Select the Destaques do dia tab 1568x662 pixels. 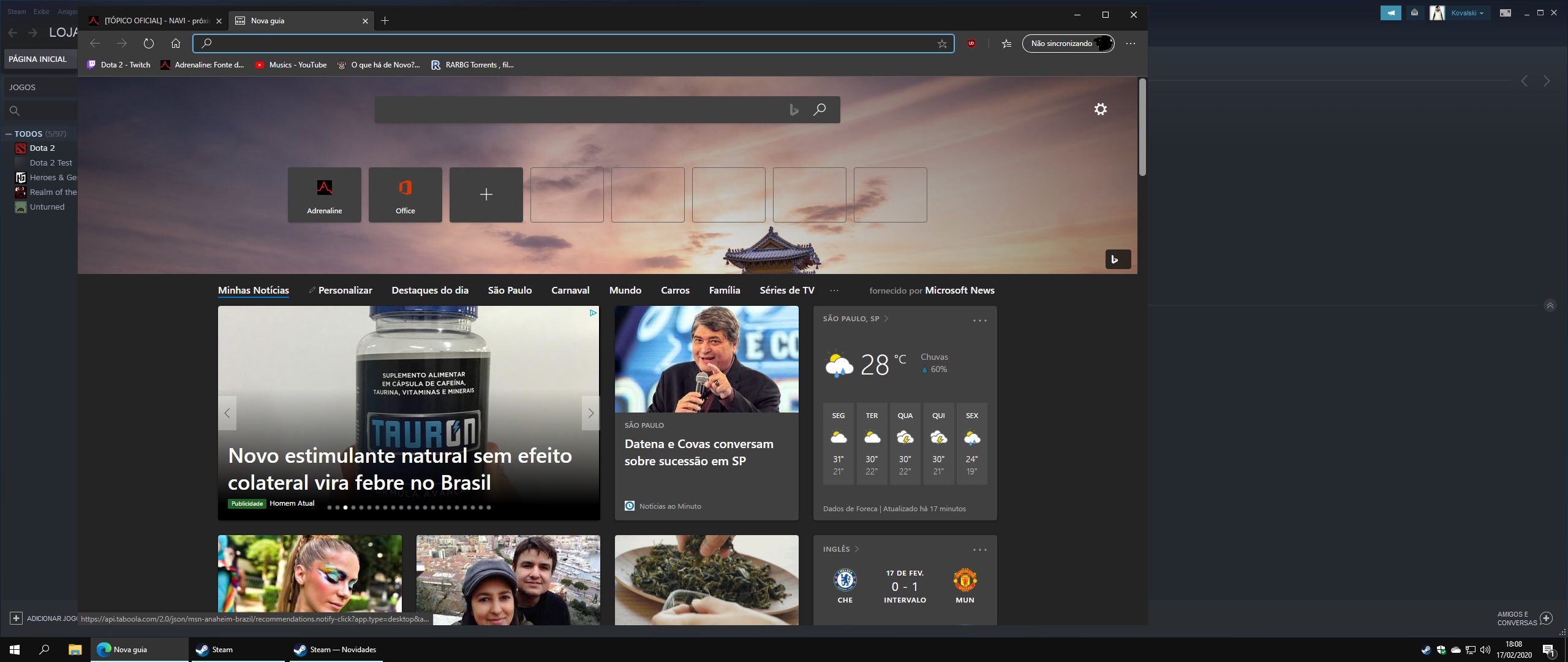[429, 291]
